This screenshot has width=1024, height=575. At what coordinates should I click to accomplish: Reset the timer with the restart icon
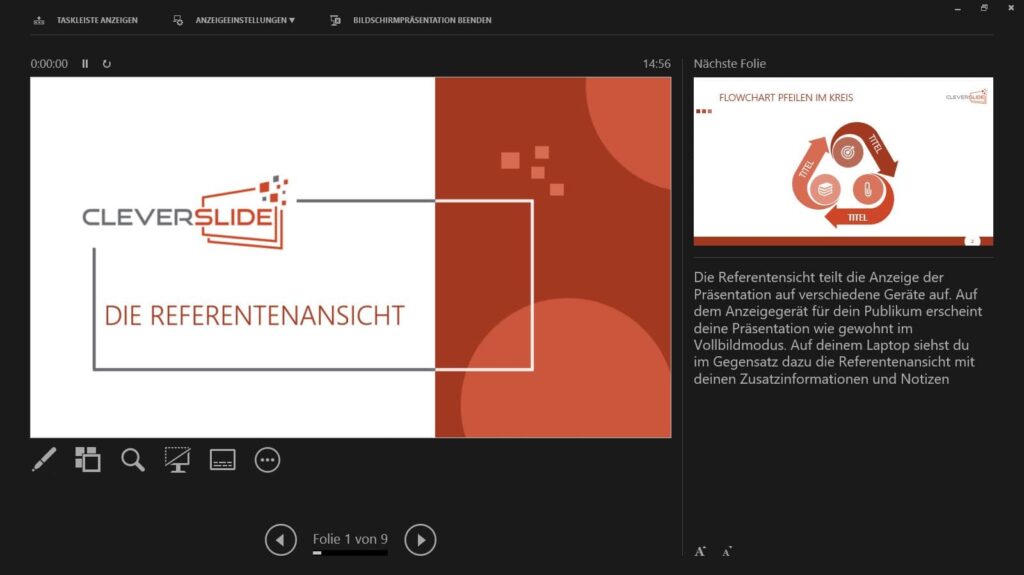(107, 64)
